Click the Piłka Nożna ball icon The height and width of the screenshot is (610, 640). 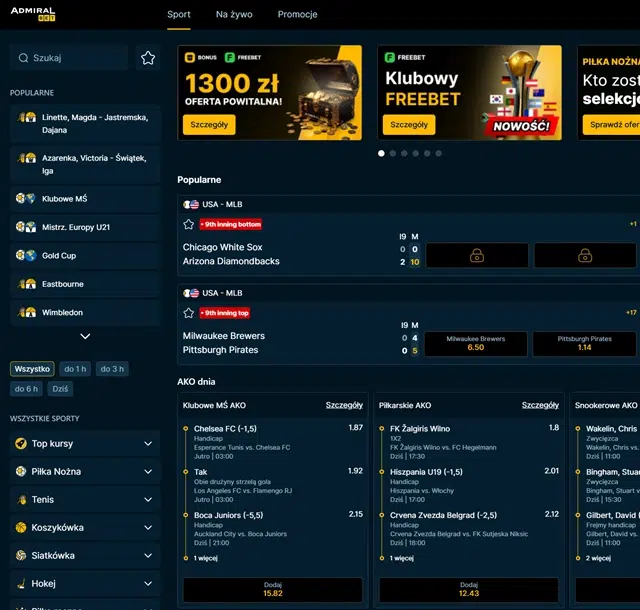point(21,472)
